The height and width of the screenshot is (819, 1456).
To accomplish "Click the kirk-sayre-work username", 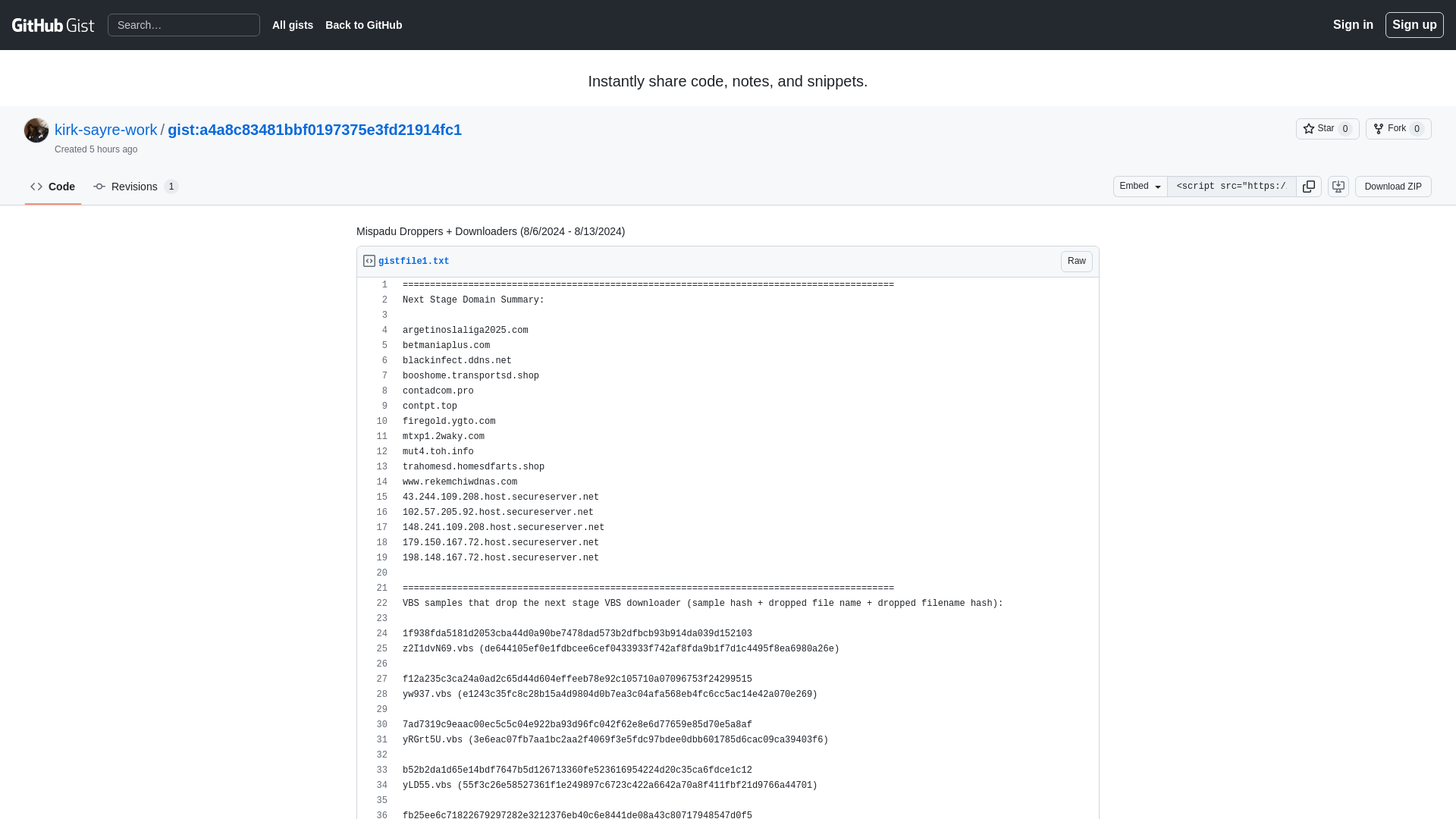I will point(106,130).
